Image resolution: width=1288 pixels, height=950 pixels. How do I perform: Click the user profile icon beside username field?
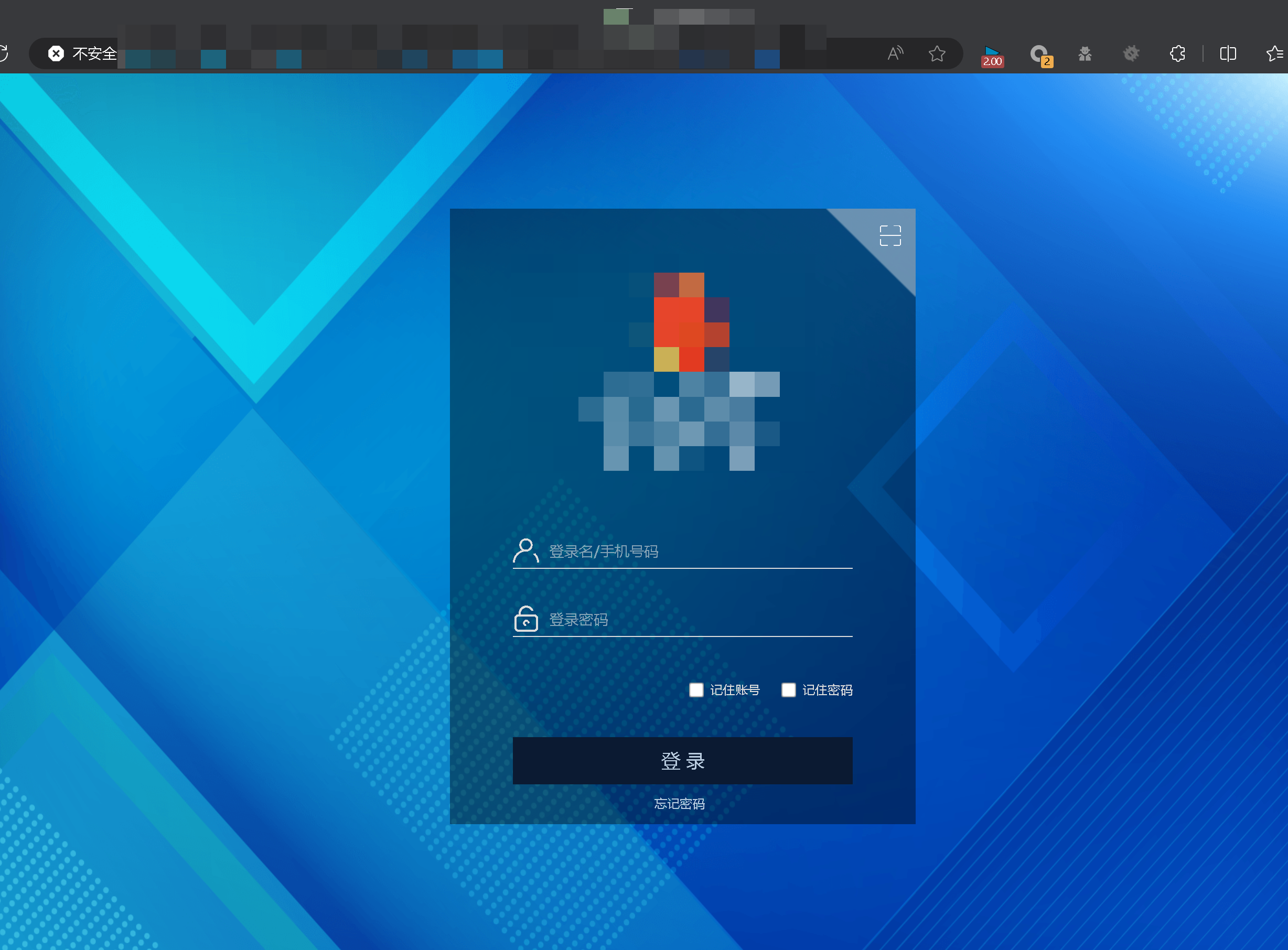coord(525,551)
